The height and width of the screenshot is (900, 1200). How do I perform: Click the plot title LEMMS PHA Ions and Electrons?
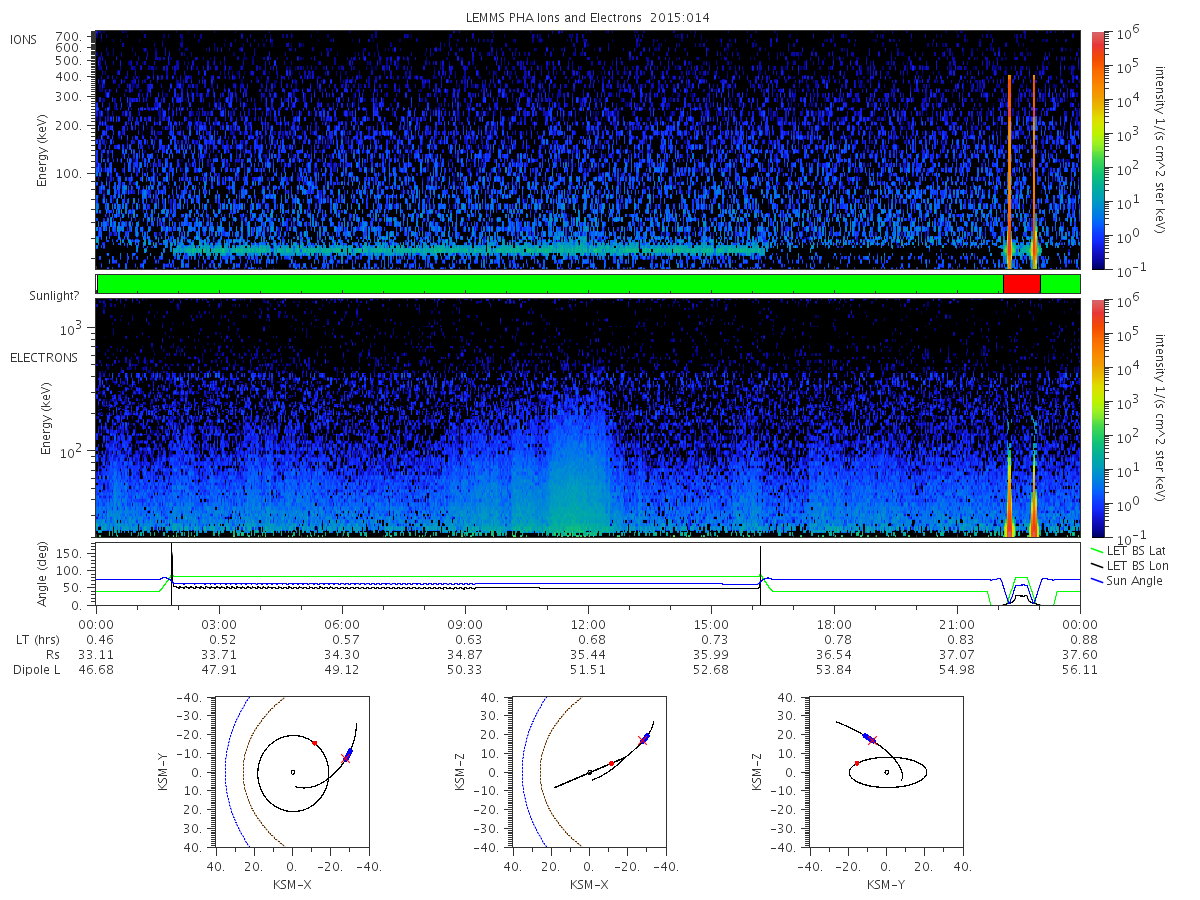coord(588,18)
